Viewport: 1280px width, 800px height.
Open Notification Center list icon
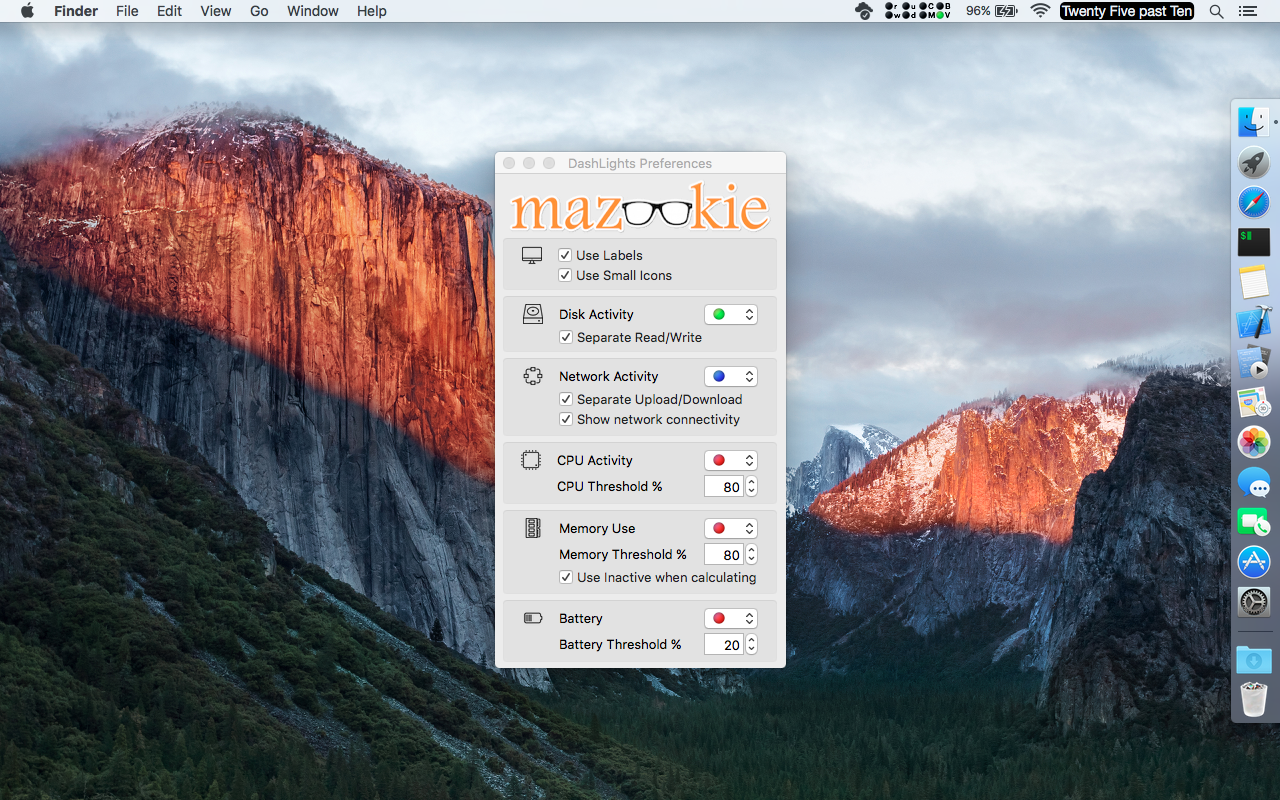(1247, 11)
